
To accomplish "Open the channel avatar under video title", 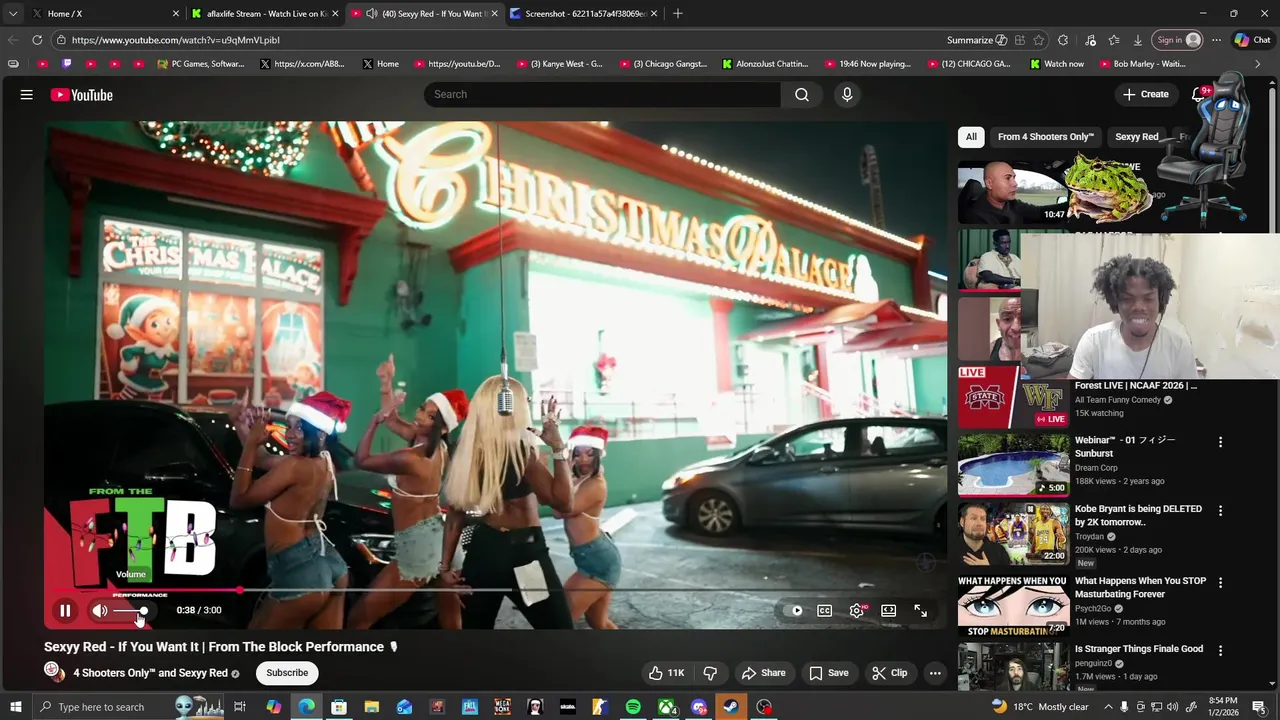I will click(54, 672).
